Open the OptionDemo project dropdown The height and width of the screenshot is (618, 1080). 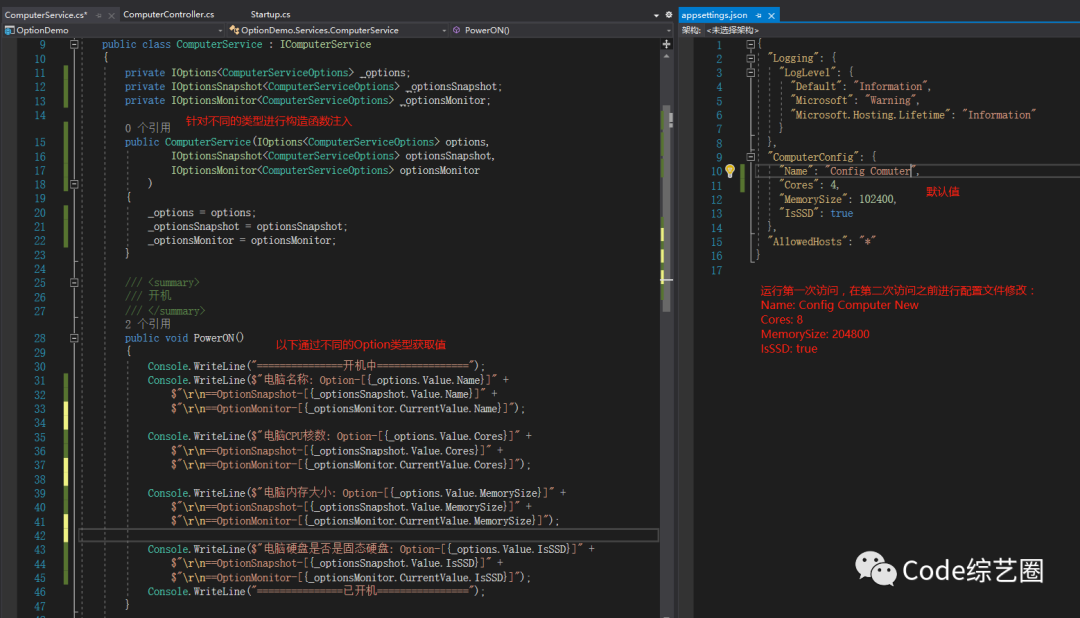(x=114, y=30)
